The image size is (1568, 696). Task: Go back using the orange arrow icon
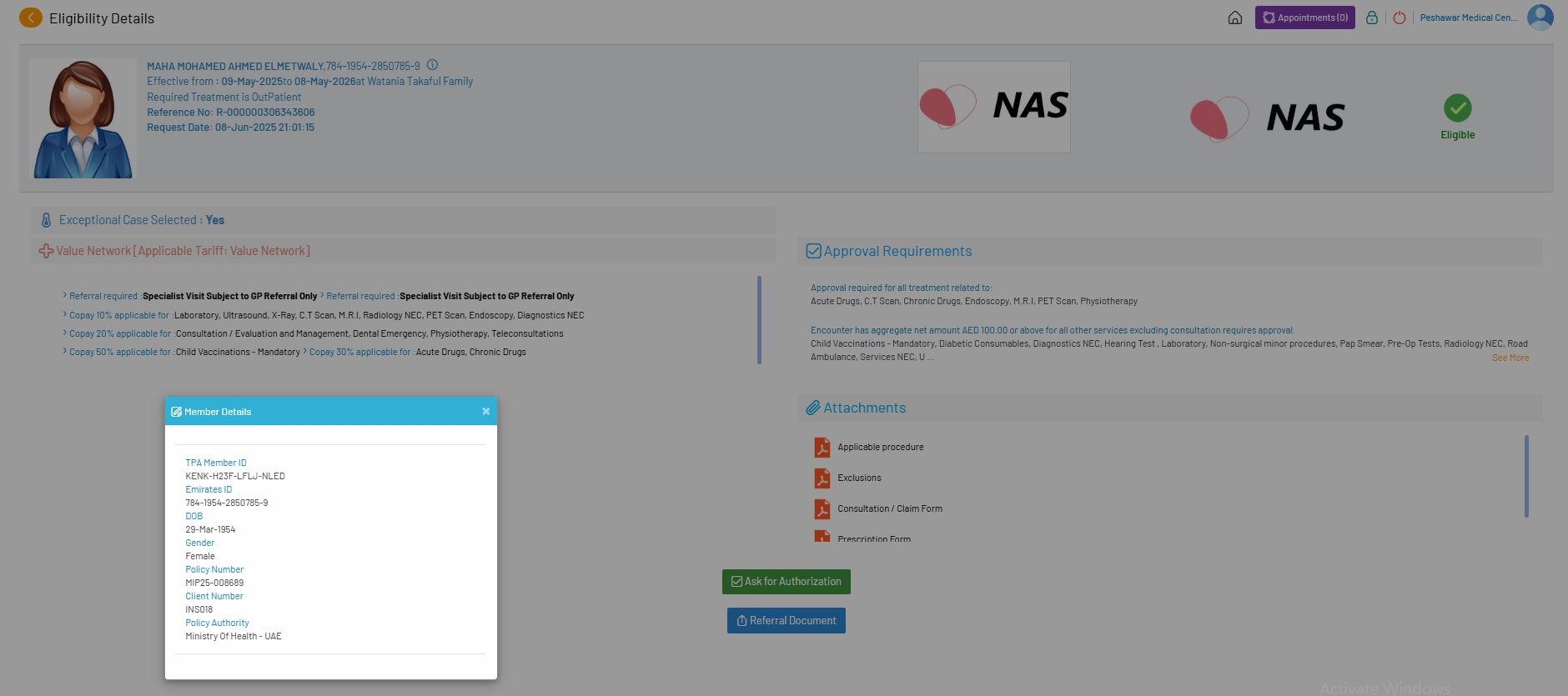pyautogui.click(x=31, y=18)
